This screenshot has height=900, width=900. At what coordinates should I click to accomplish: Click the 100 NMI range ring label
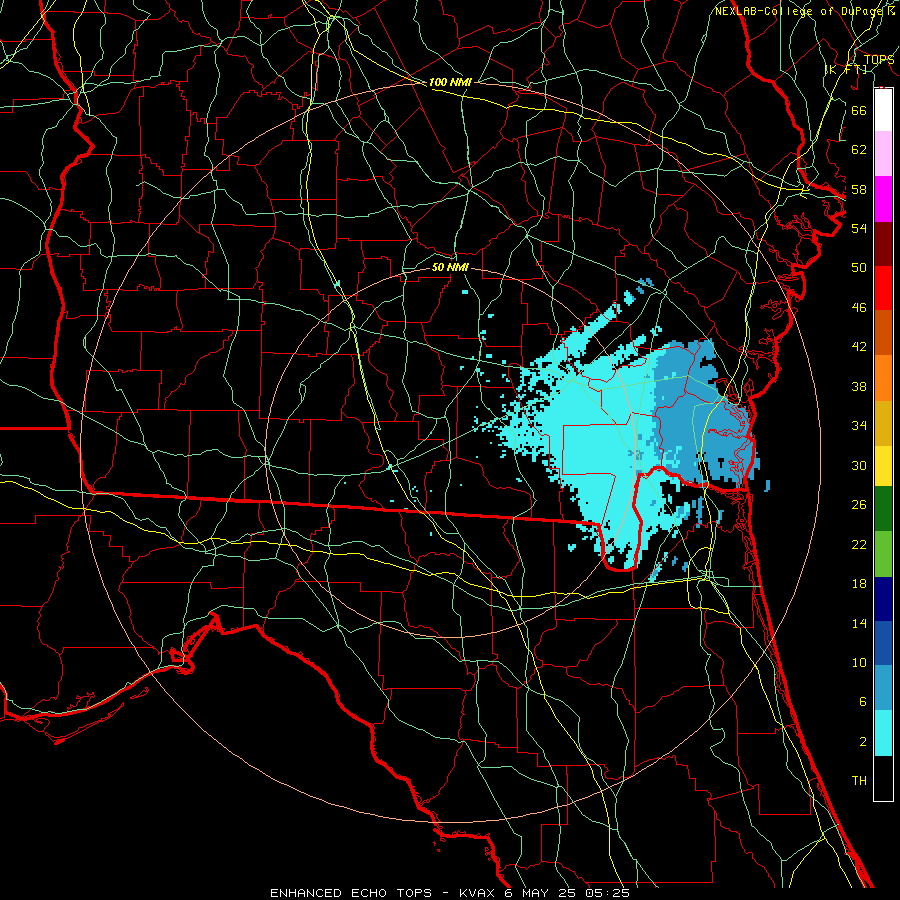pos(450,83)
